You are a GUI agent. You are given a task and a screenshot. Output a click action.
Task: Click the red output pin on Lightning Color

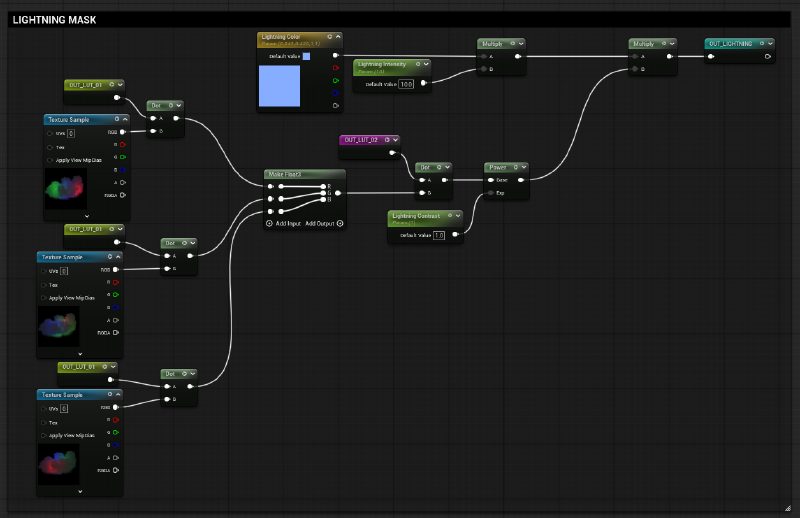coord(334,68)
